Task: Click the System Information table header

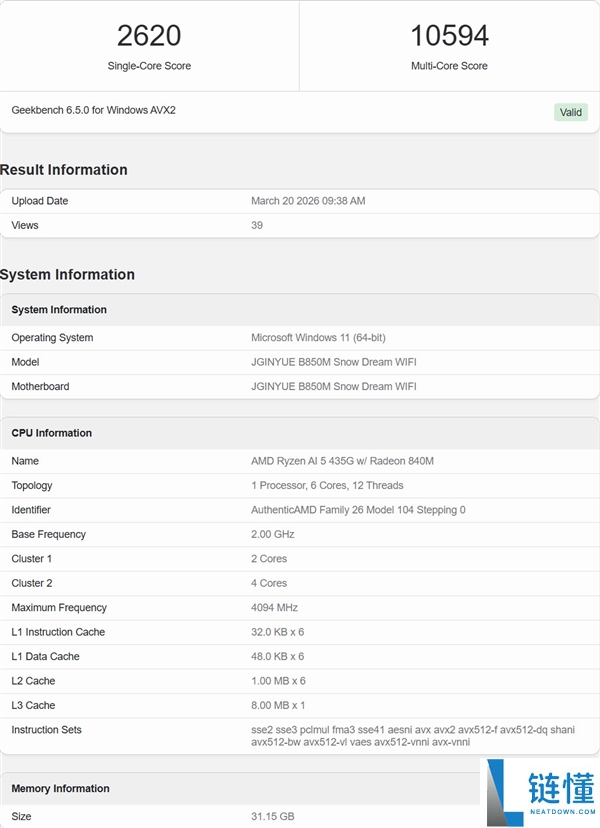Action: (x=59, y=309)
